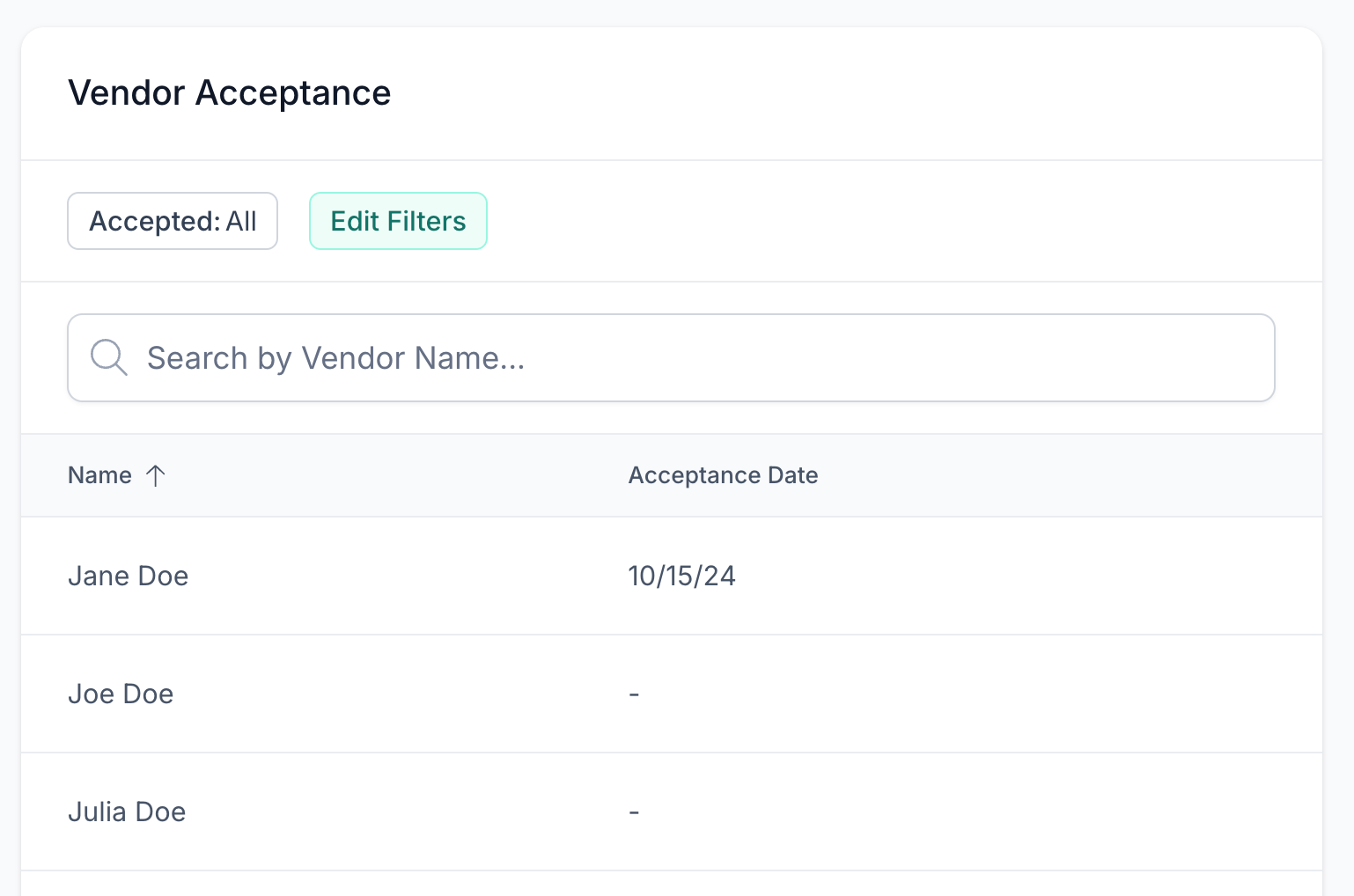Click Joe Doe's empty acceptance date dash

pos(634,694)
